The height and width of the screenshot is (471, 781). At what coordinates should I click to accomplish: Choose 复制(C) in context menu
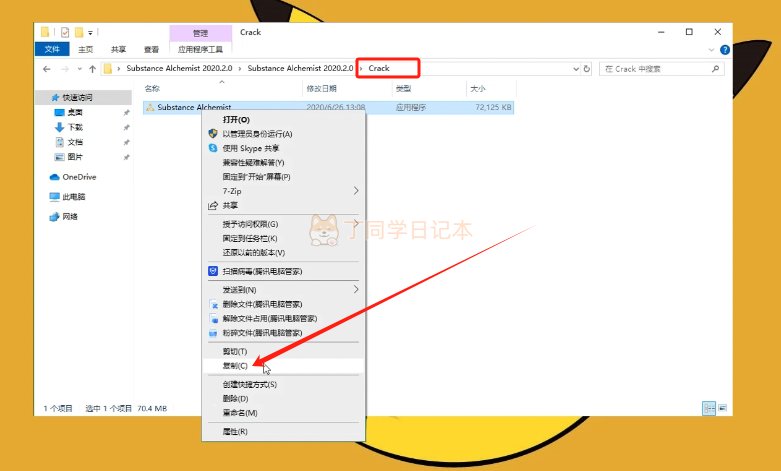tap(283, 366)
